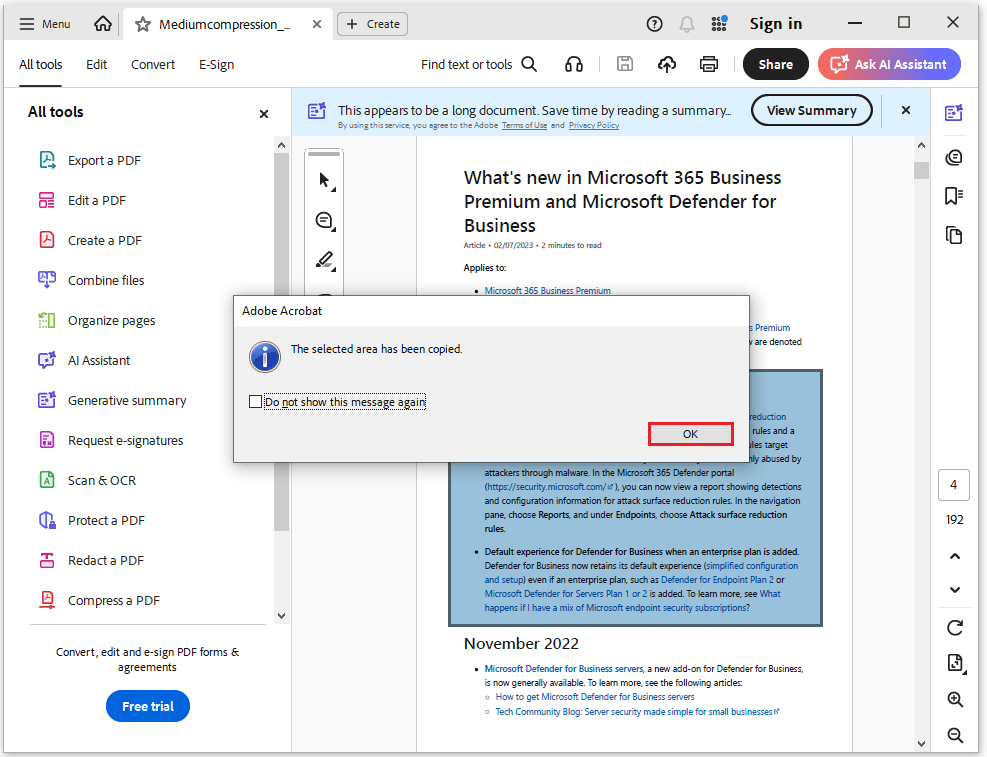987x757 pixels.
Task: Open the Help question mark icon
Action: (654, 24)
